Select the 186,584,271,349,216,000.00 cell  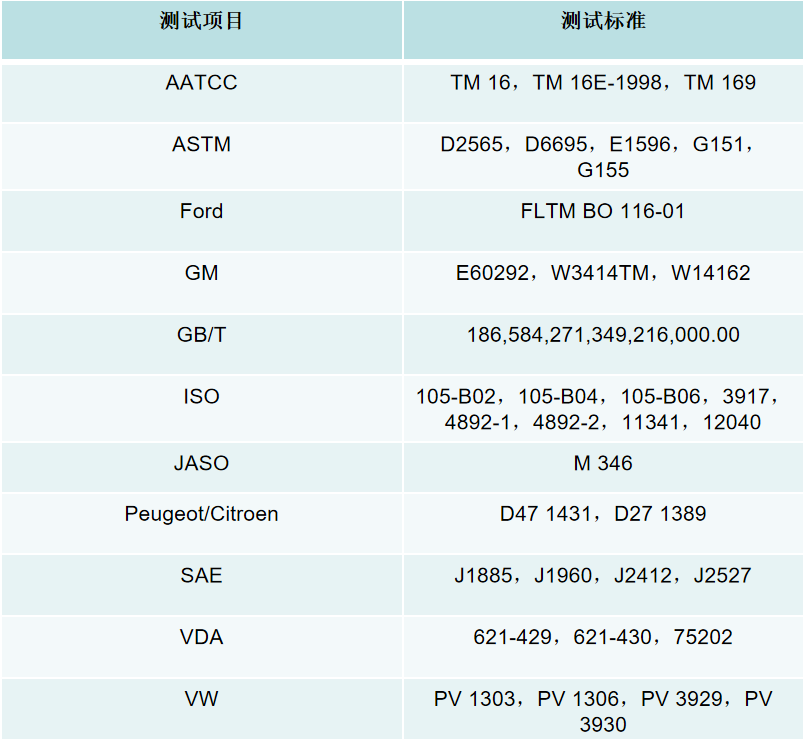point(603,335)
